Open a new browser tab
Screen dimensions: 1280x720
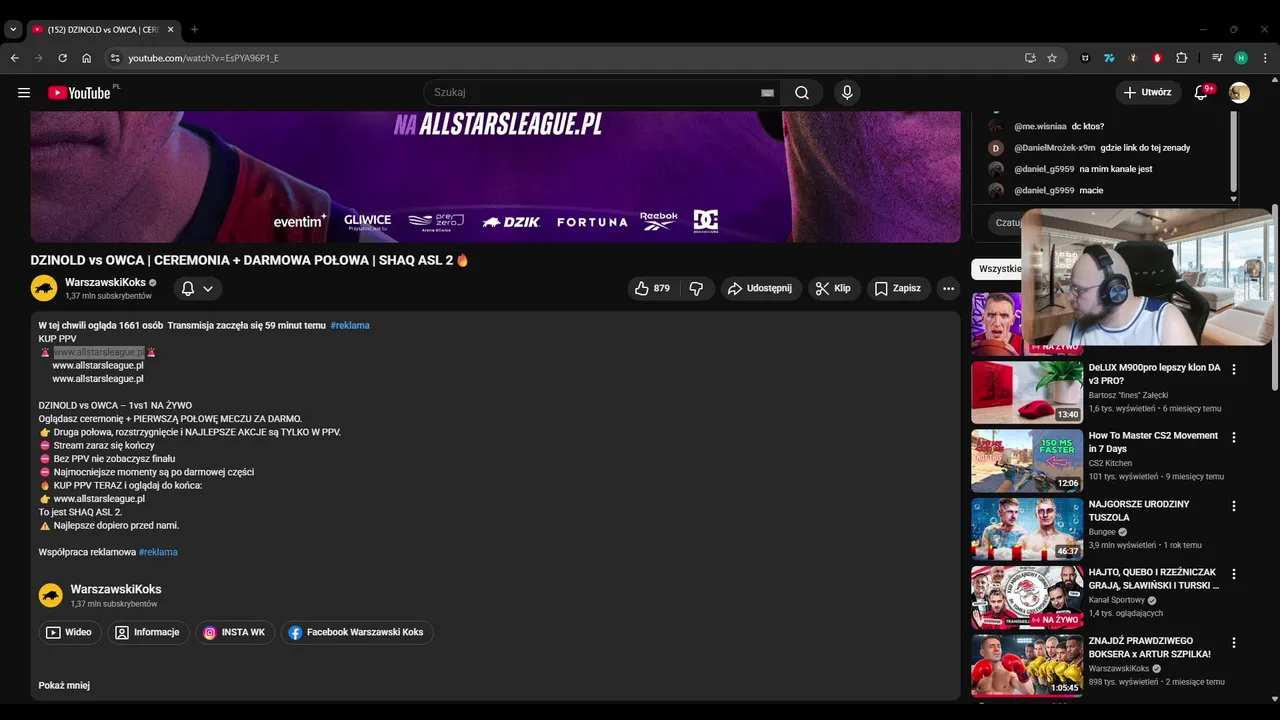tap(194, 30)
